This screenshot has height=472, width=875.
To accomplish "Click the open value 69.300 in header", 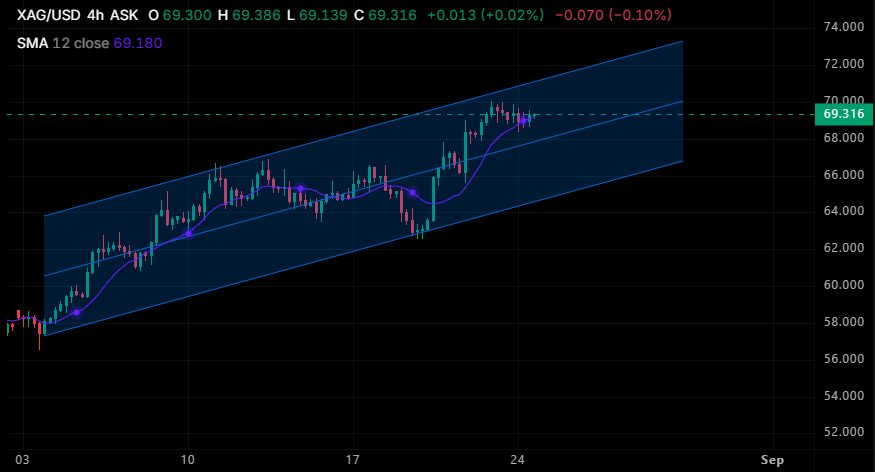I will click(x=187, y=15).
